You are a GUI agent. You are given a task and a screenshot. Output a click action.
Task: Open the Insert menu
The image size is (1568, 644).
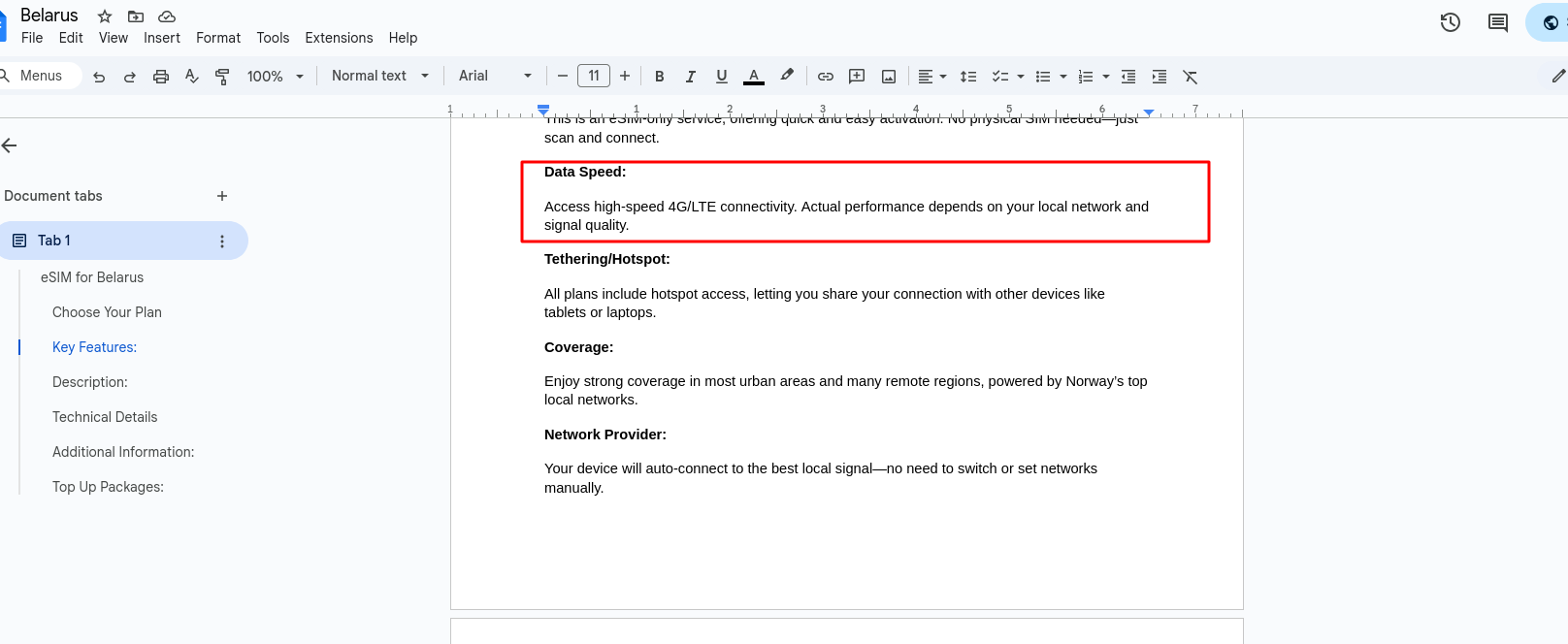162,38
